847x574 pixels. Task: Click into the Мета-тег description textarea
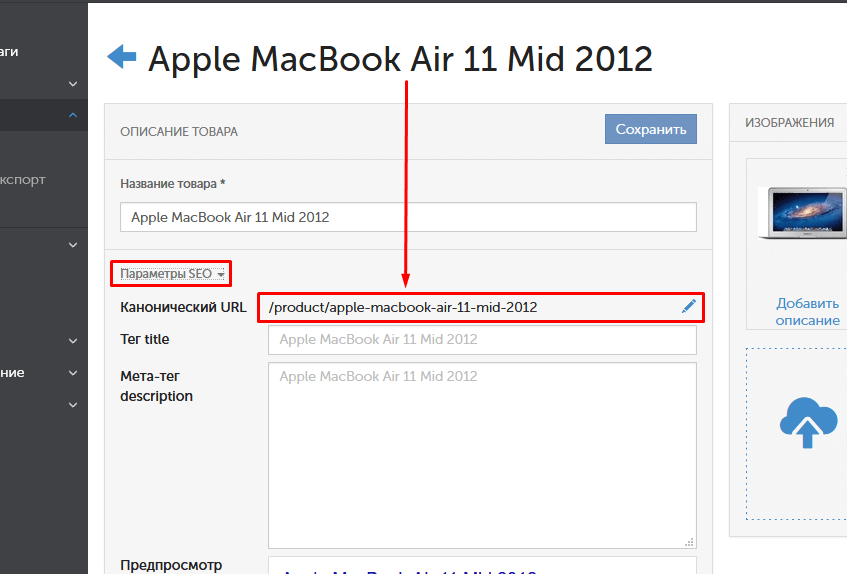click(482, 455)
